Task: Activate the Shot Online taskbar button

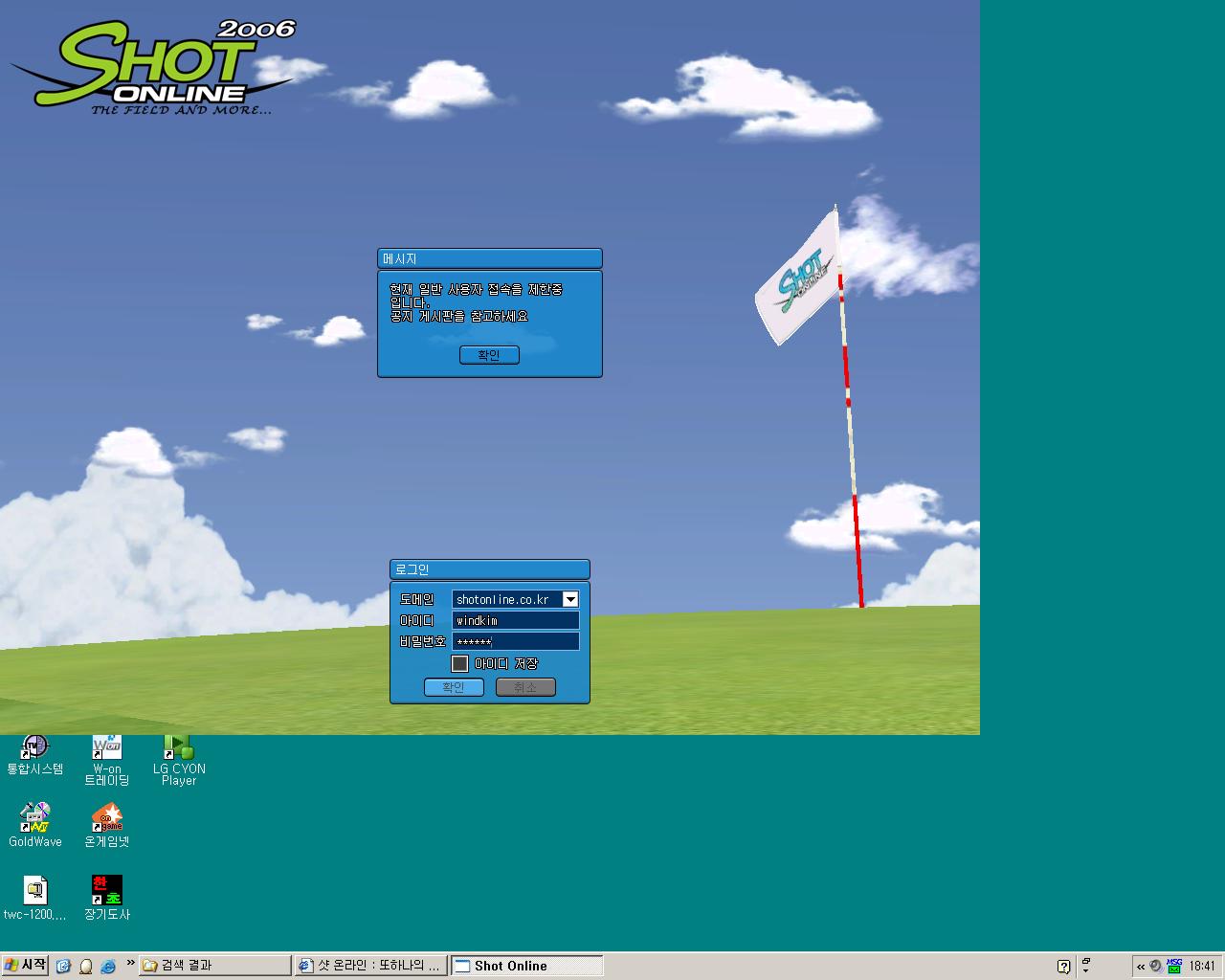Action: [526, 966]
